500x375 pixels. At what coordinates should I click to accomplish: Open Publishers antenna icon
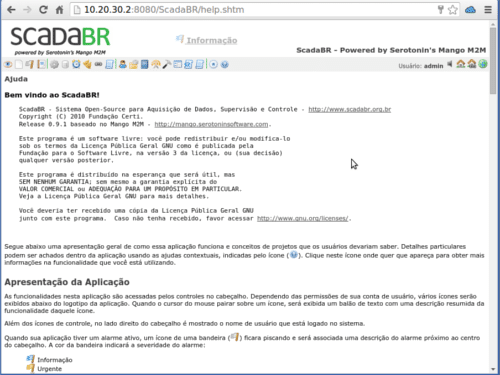(156, 64)
